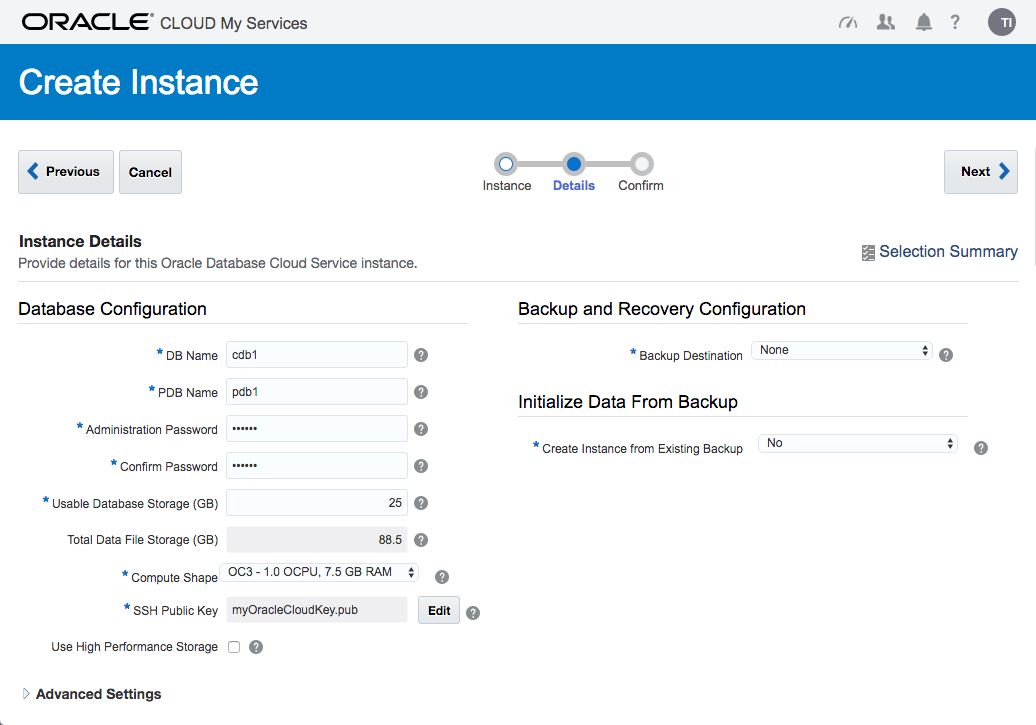Click the Backup and Recovery Configuration heading
Image resolution: width=1036 pixels, height=725 pixels.
pos(661,309)
